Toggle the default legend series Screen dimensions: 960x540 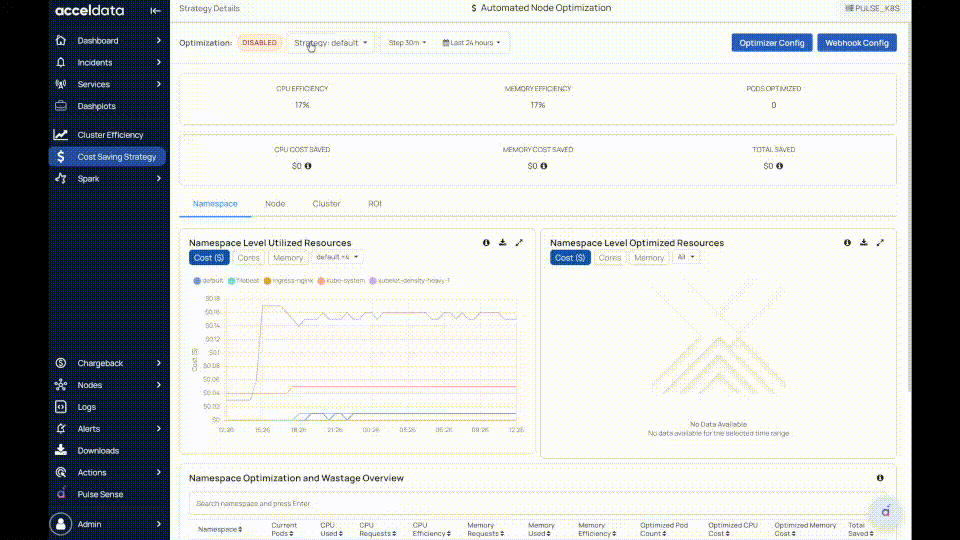(x=208, y=280)
